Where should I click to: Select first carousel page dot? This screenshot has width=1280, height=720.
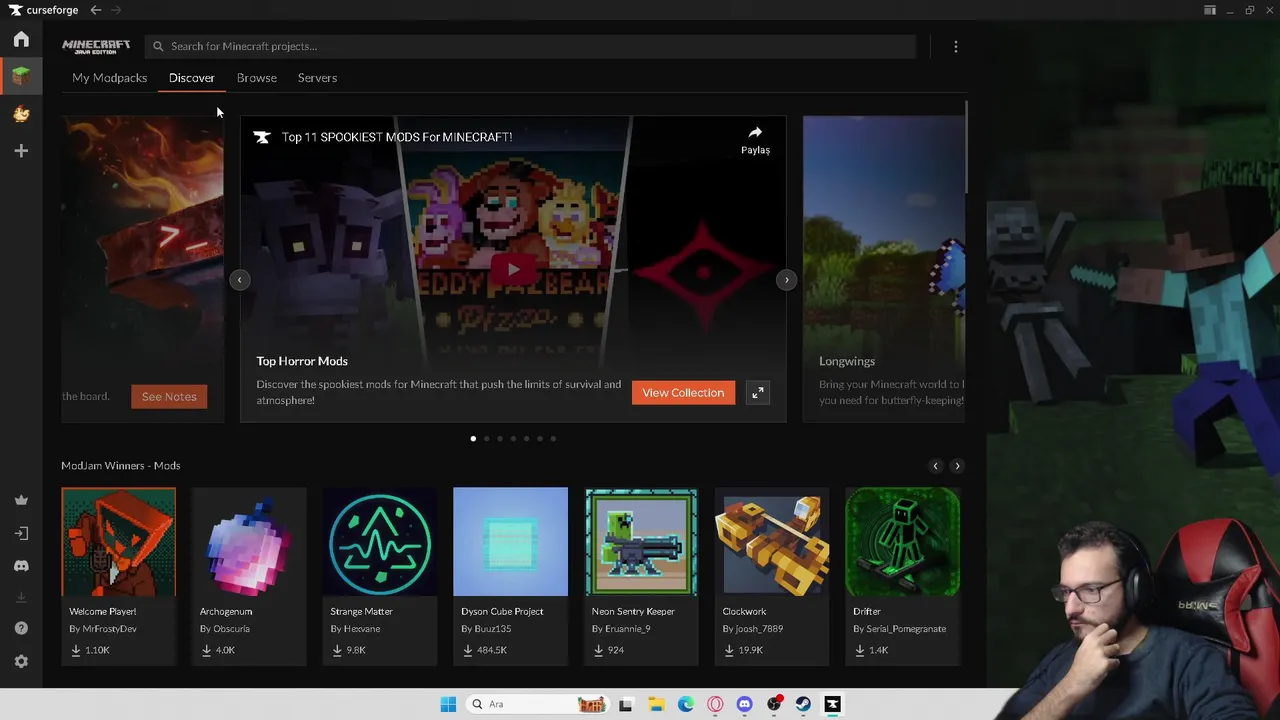click(x=473, y=438)
